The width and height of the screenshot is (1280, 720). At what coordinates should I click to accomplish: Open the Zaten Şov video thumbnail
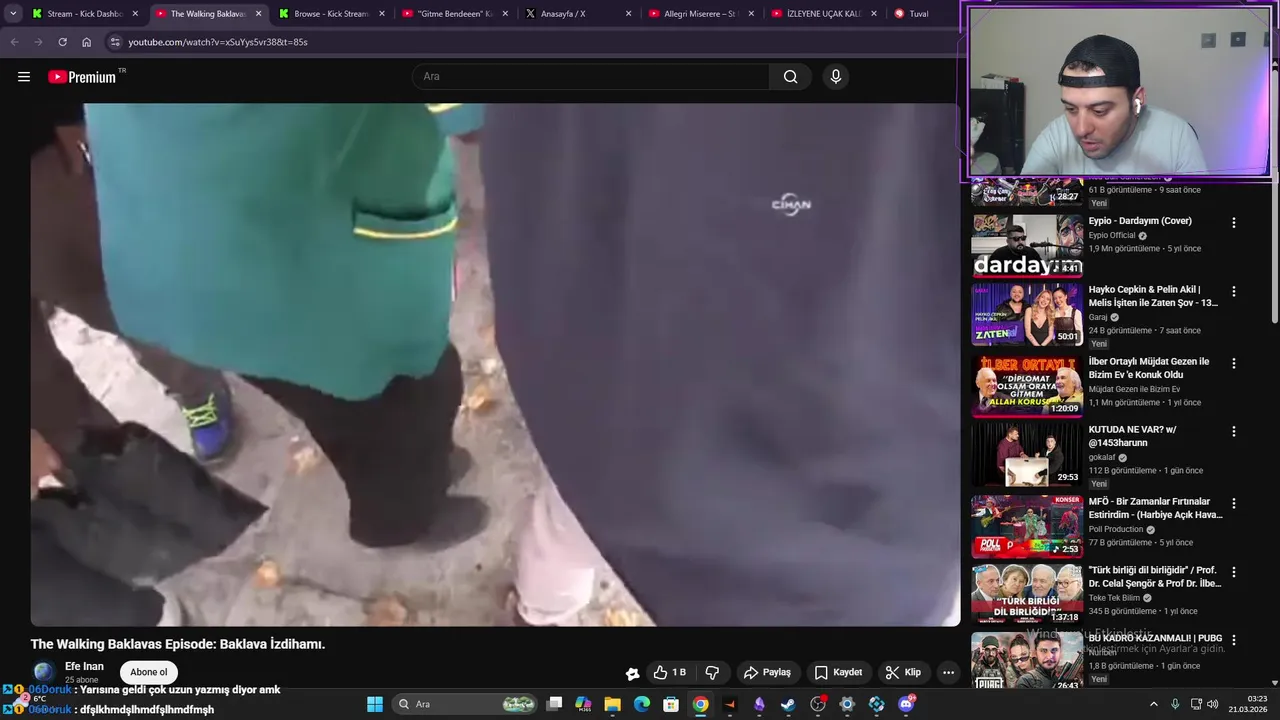(x=1027, y=314)
